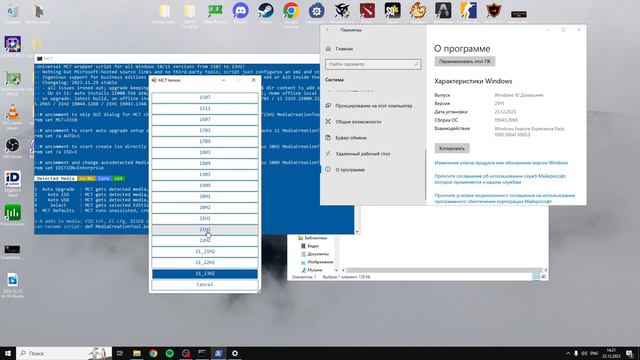
Task: Select the 1709 version button
Action: pos(205,142)
